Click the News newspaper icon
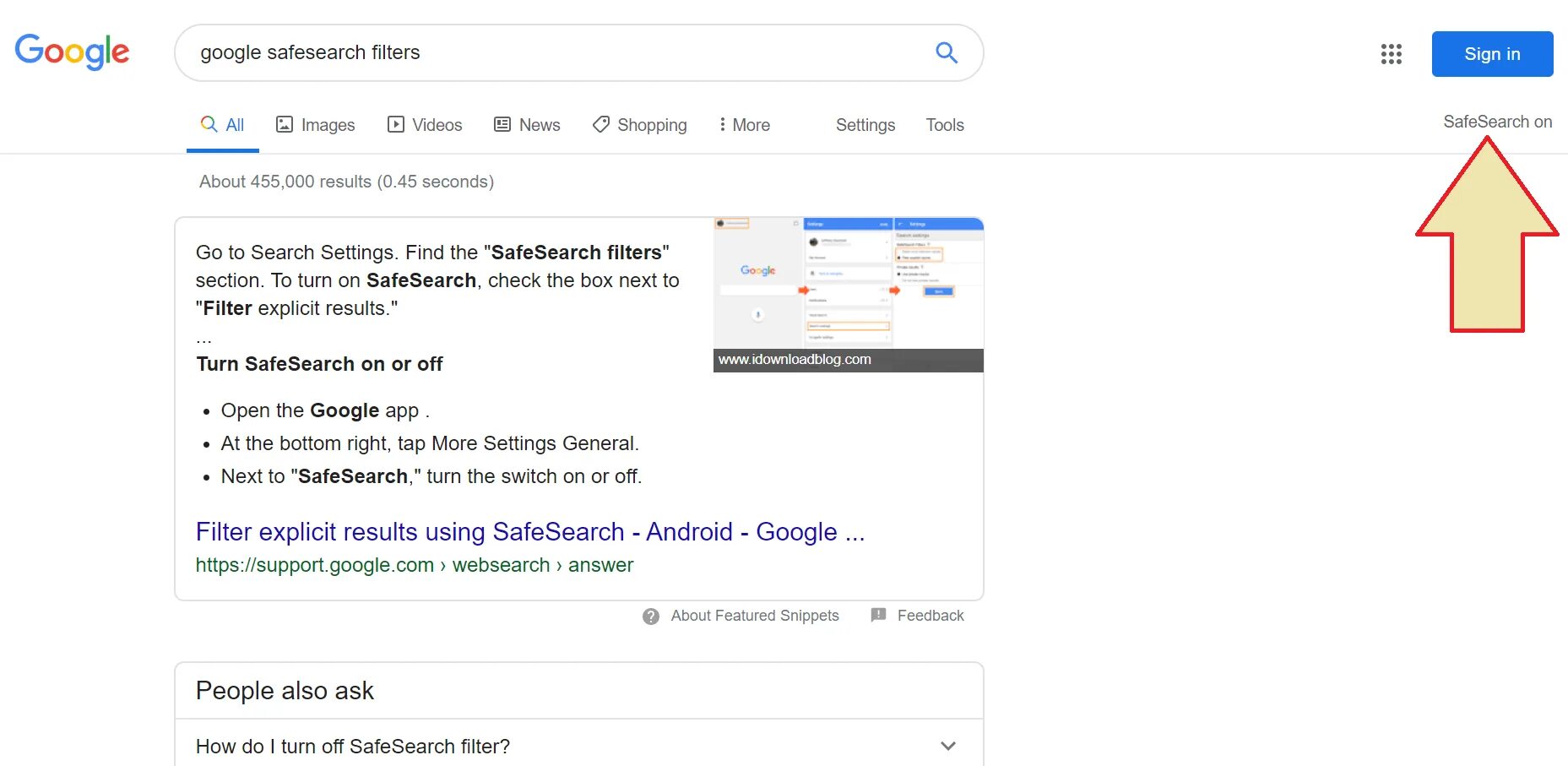The width and height of the screenshot is (1568, 766). tap(502, 125)
